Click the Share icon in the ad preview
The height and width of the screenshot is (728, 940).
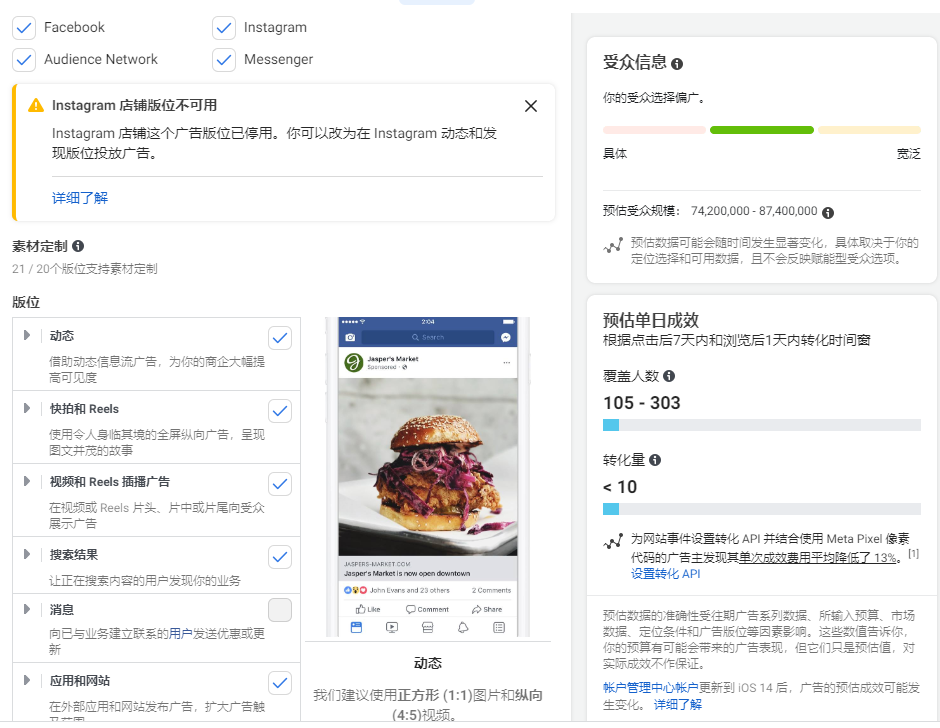tap(478, 609)
